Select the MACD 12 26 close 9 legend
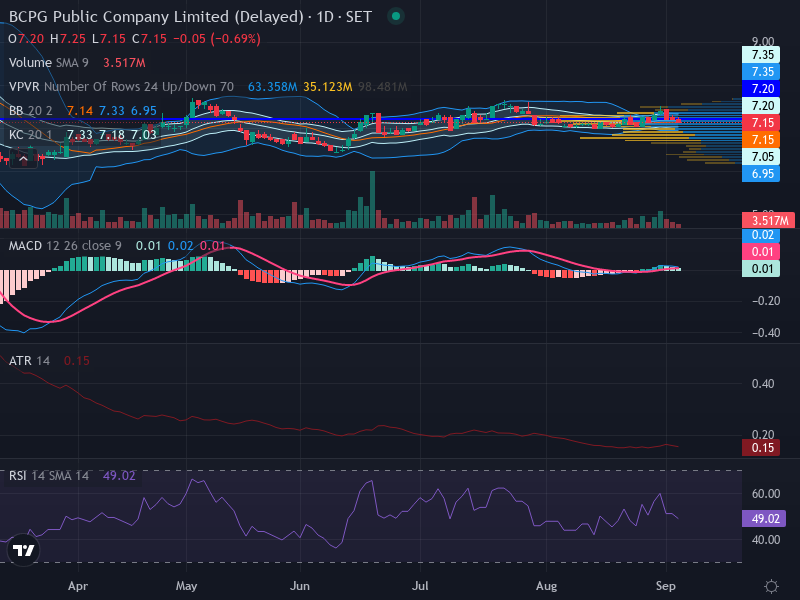Screen dimensions: 800x600 click(x=65, y=246)
